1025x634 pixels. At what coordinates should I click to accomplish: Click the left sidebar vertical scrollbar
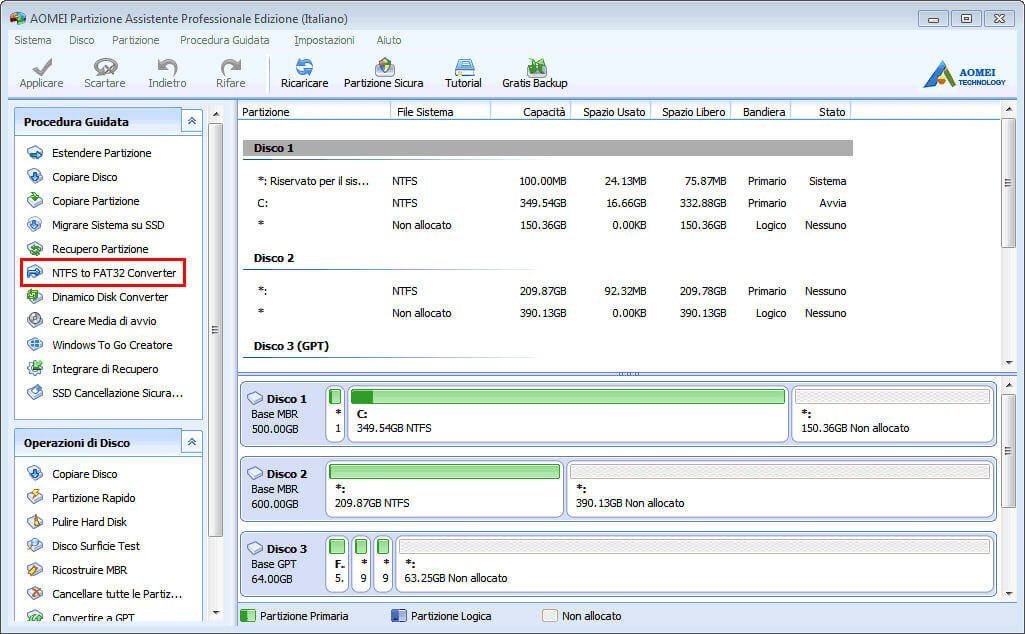point(215,330)
